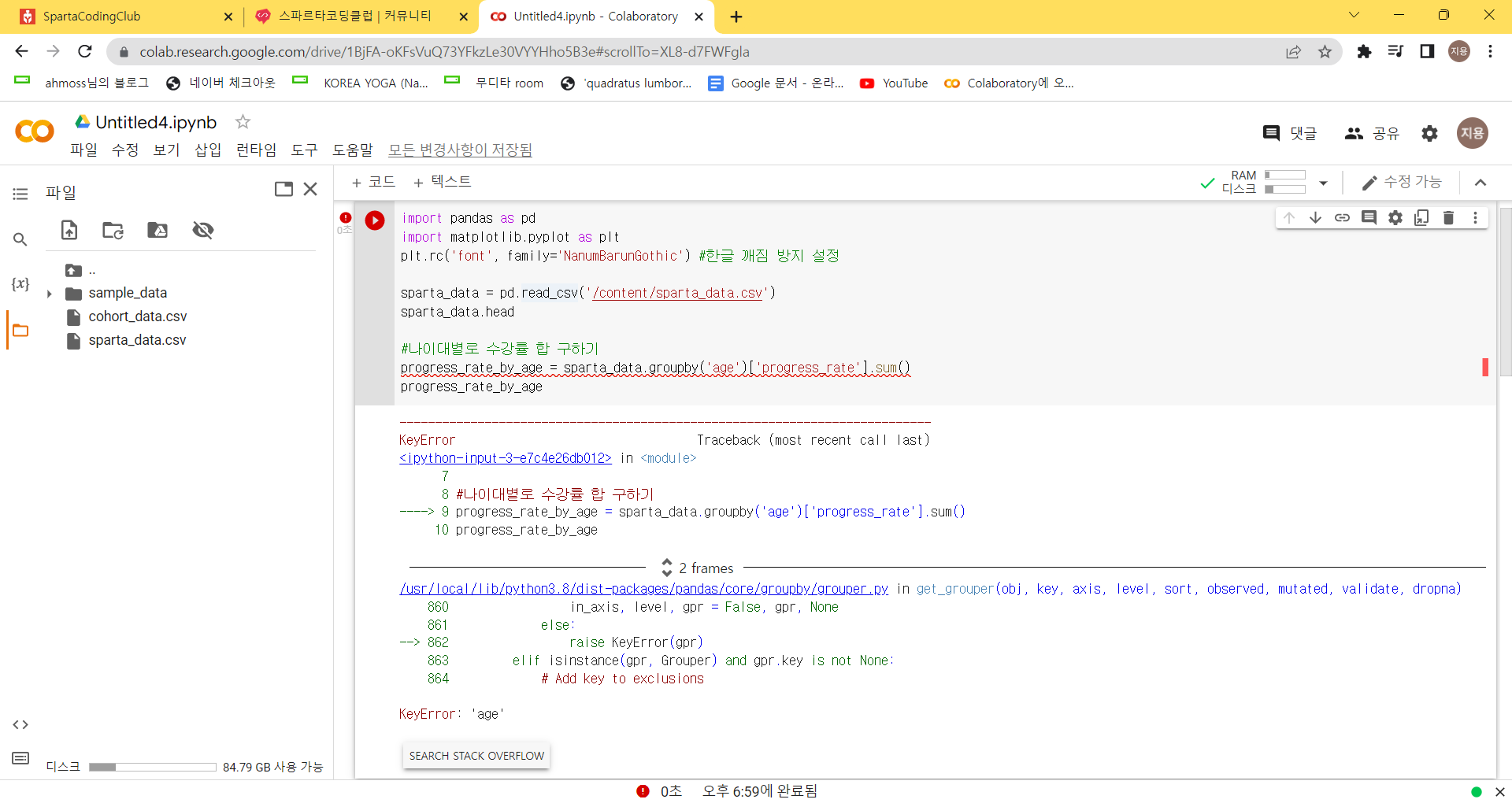Screen dimensions: 1512x803
Task: Share the notebook
Action: [x=1372, y=134]
